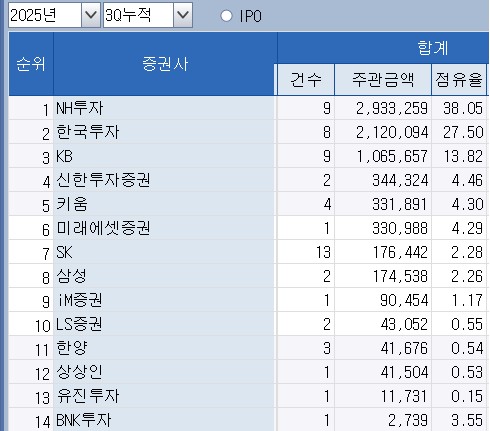The height and width of the screenshot is (431, 490).
Task: Click the amount 1,065,657 cell
Action: coord(383,156)
